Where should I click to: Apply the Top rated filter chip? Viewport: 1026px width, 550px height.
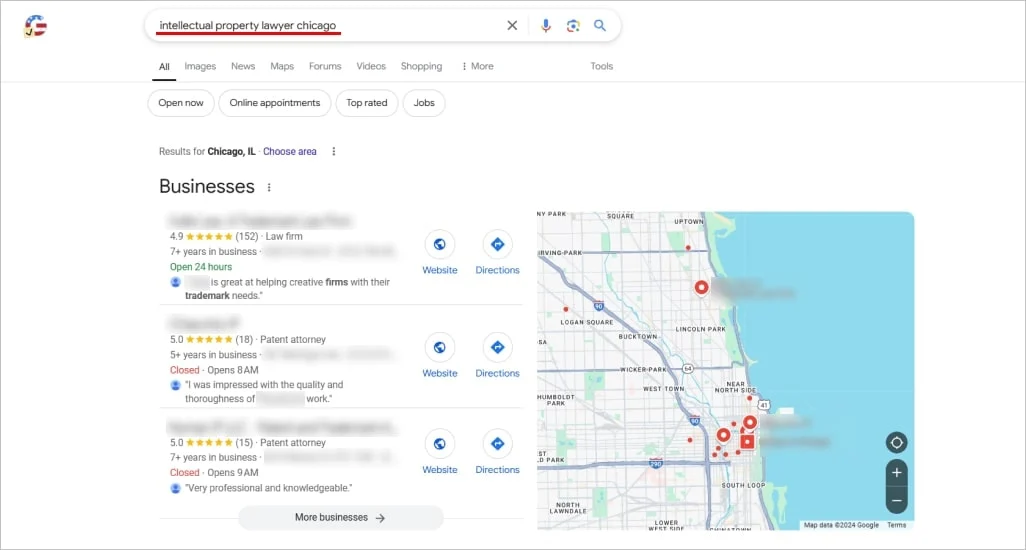click(366, 103)
